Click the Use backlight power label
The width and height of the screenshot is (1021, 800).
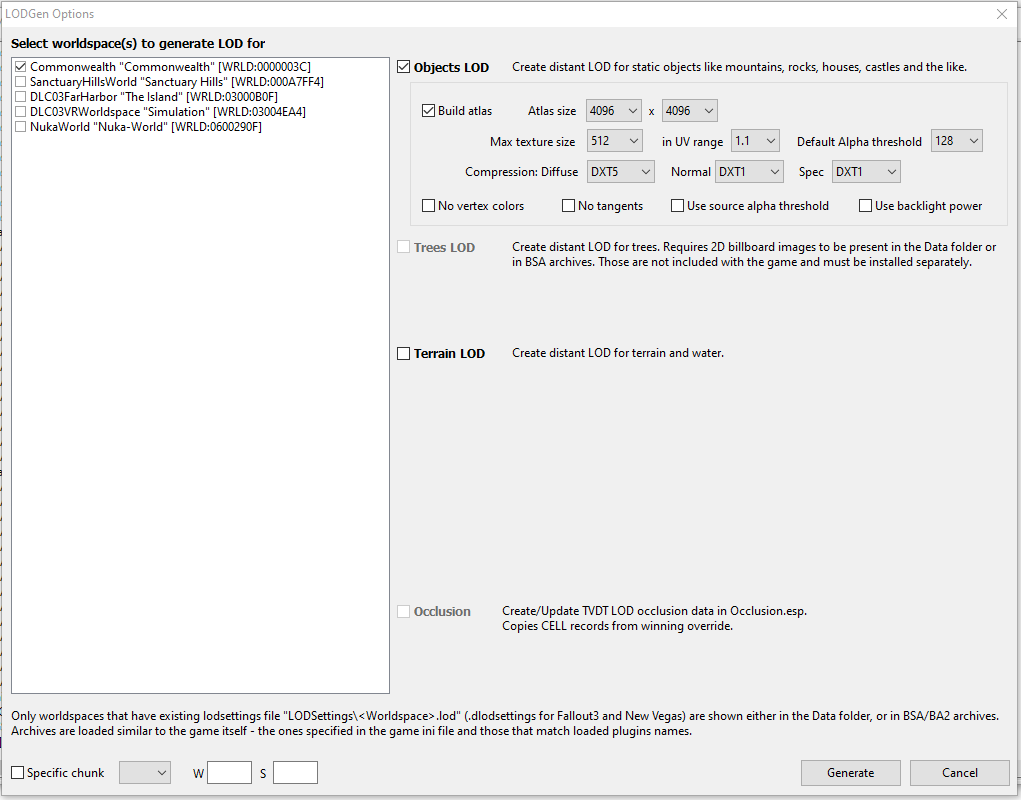click(929, 206)
